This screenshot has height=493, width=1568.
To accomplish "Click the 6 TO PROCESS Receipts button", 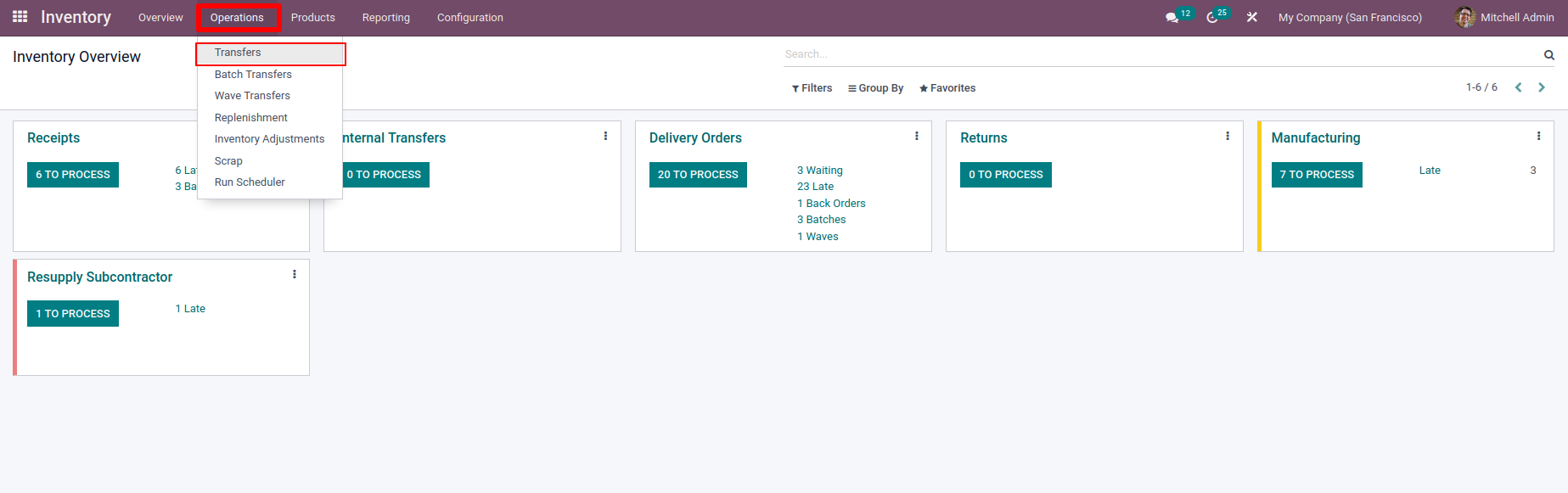I will coord(73,175).
